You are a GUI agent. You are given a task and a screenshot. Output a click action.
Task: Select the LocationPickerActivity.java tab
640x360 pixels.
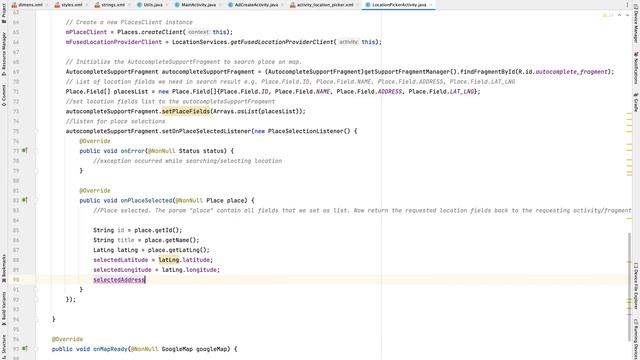point(398,5)
